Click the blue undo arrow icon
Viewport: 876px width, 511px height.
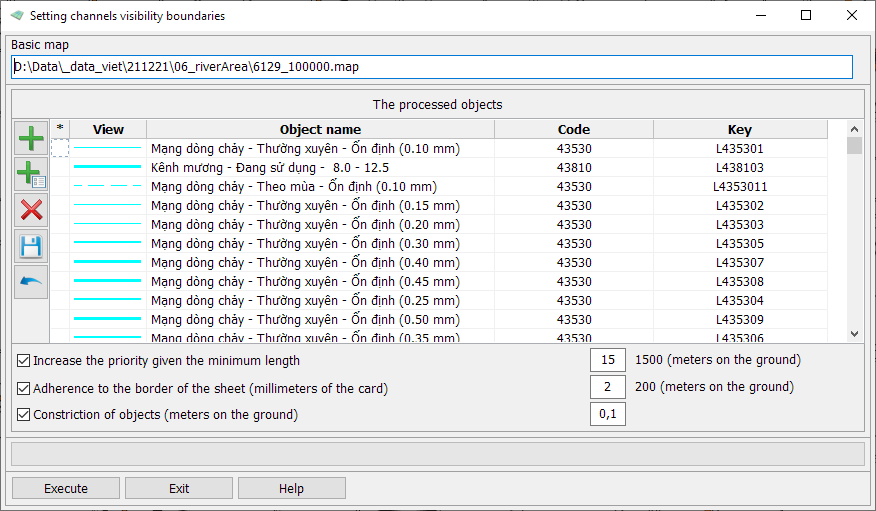coord(31,282)
